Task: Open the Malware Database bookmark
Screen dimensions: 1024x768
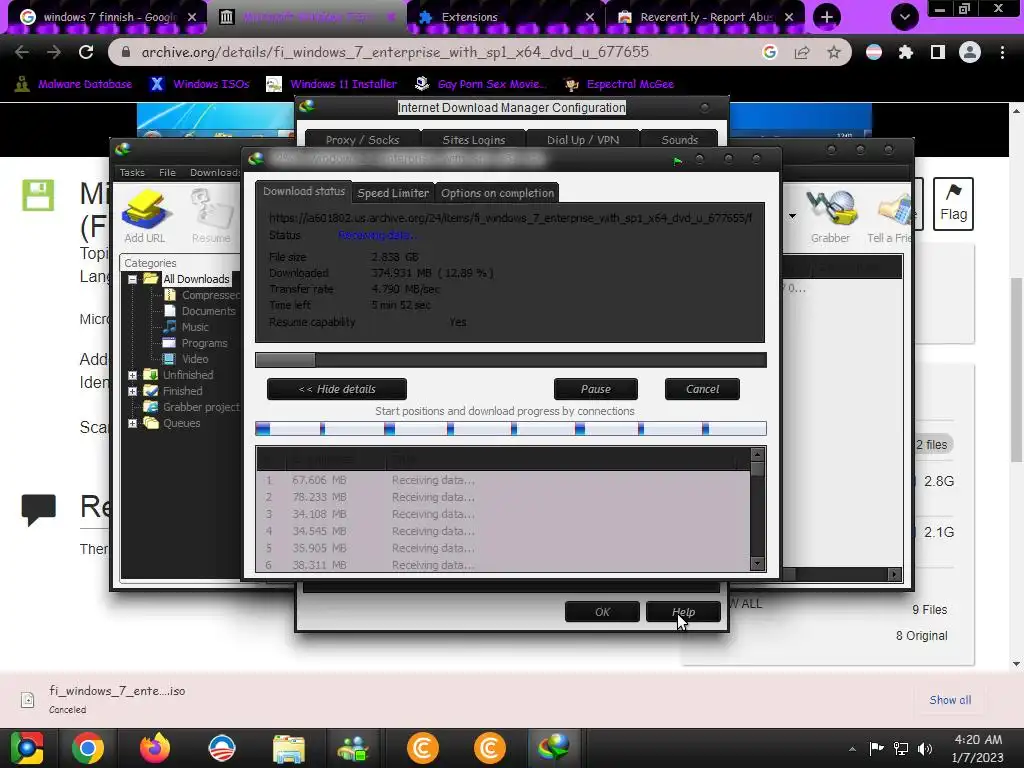Action: pyautogui.click(x=73, y=84)
